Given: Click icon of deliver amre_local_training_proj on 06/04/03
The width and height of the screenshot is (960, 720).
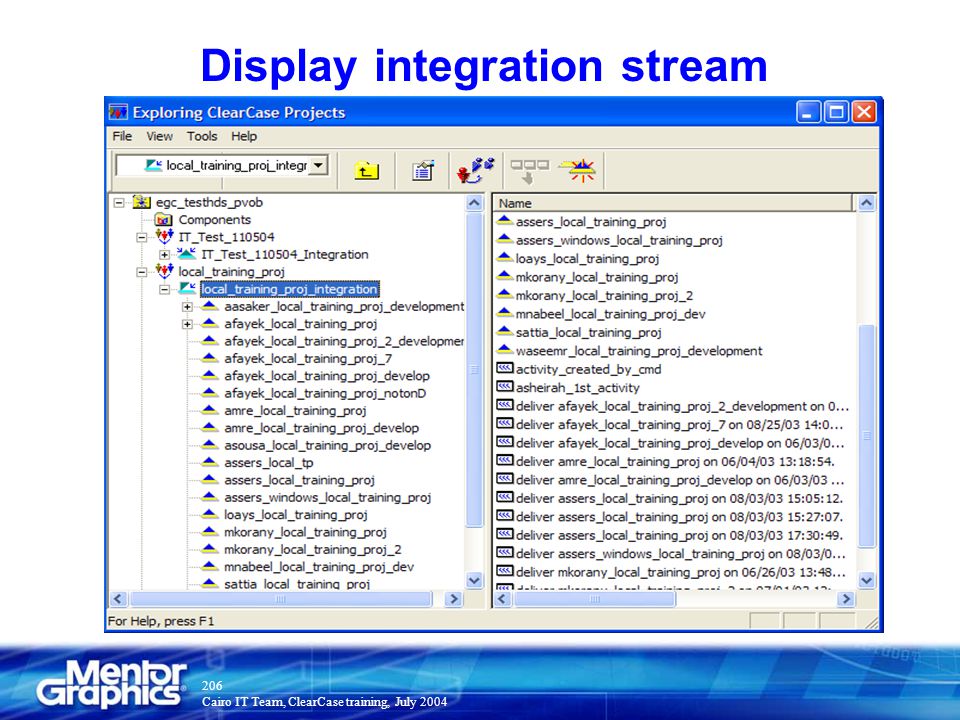Looking at the screenshot, I should click(x=504, y=460).
